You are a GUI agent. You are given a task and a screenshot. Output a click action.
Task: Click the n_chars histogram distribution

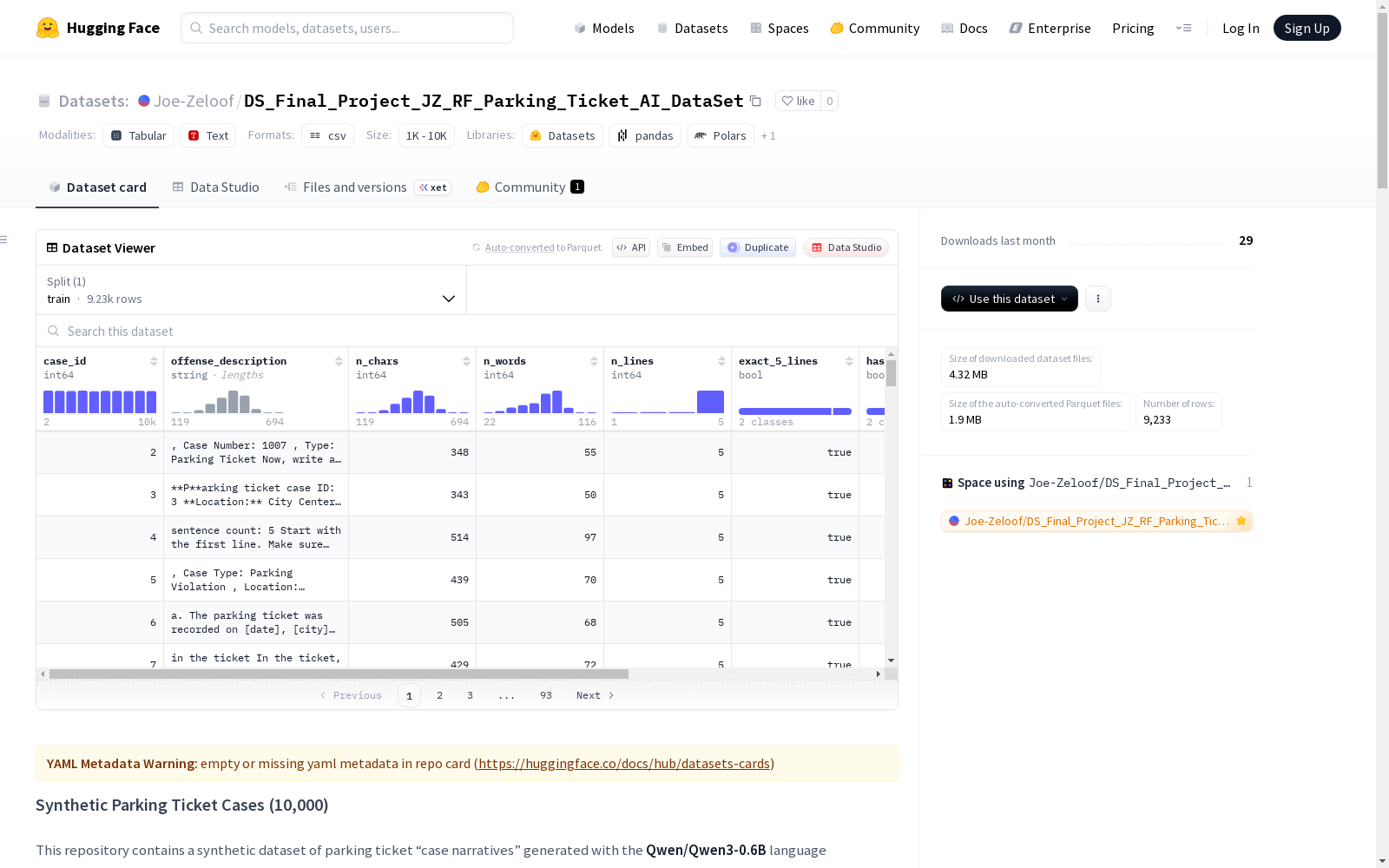(x=412, y=401)
